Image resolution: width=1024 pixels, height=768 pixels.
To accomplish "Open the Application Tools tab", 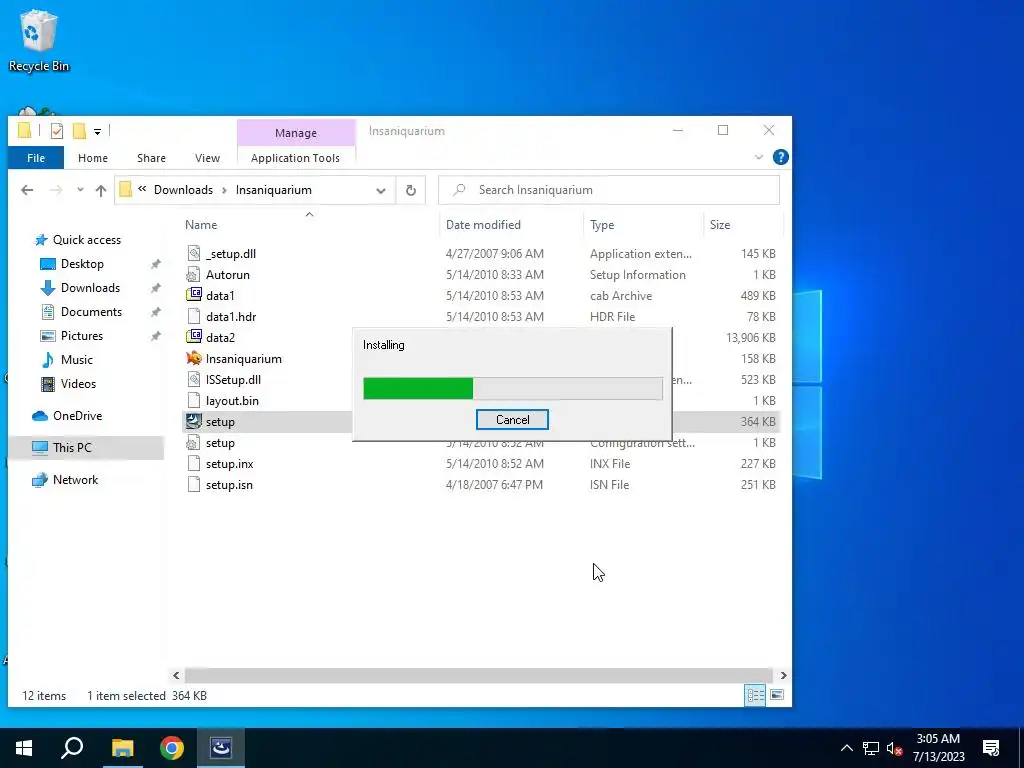I will click(x=295, y=158).
